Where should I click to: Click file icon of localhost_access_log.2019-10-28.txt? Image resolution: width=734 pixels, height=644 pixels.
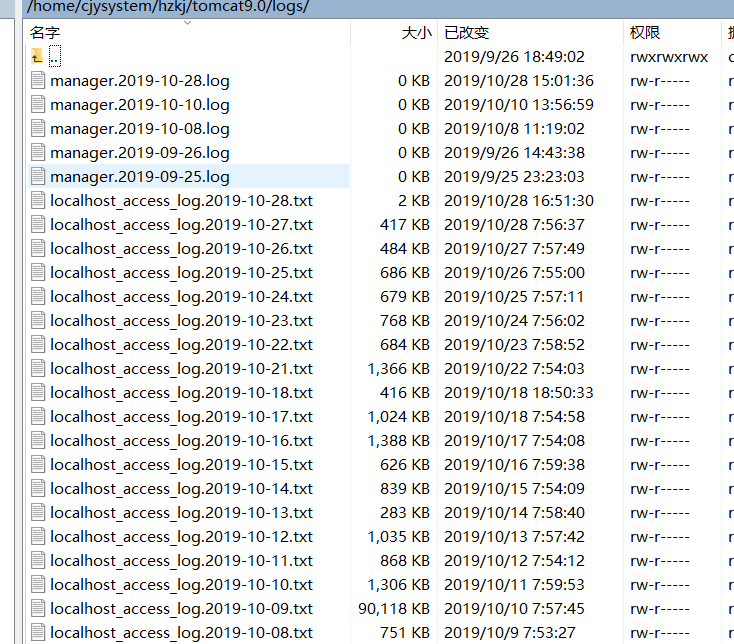coord(38,201)
